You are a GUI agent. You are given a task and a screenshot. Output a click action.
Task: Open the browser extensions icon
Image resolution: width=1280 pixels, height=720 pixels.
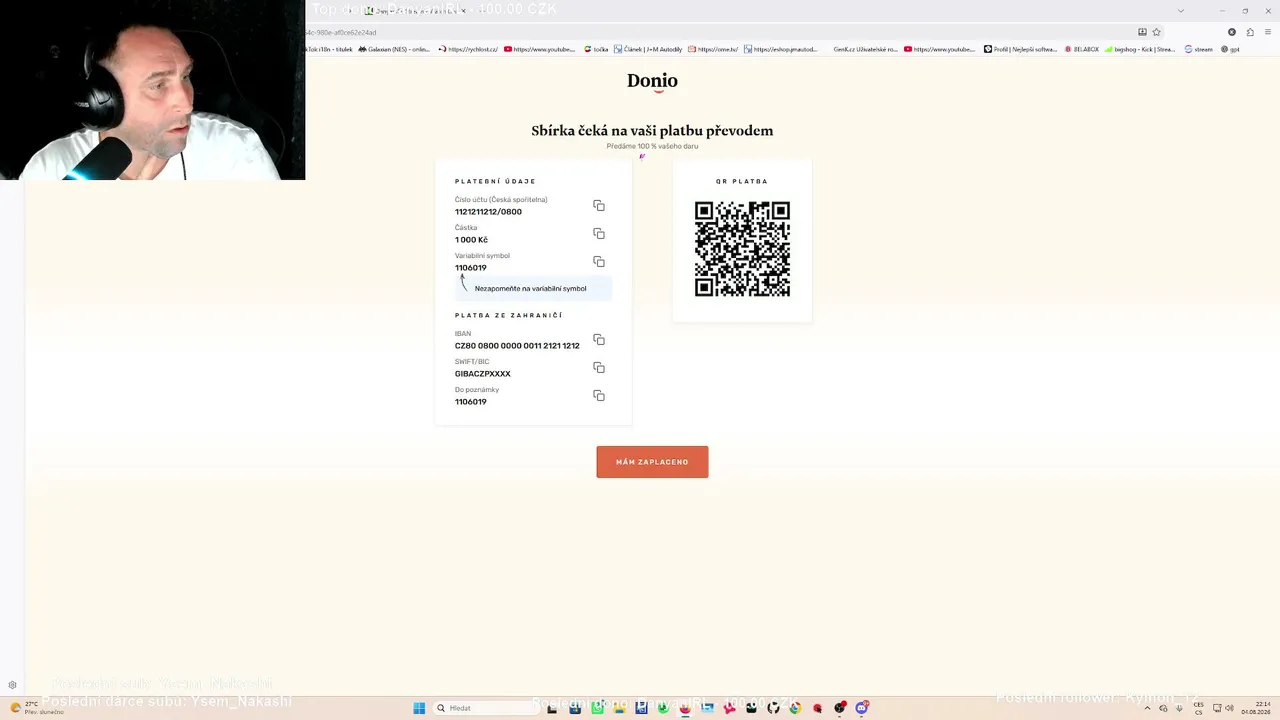click(1249, 32)
